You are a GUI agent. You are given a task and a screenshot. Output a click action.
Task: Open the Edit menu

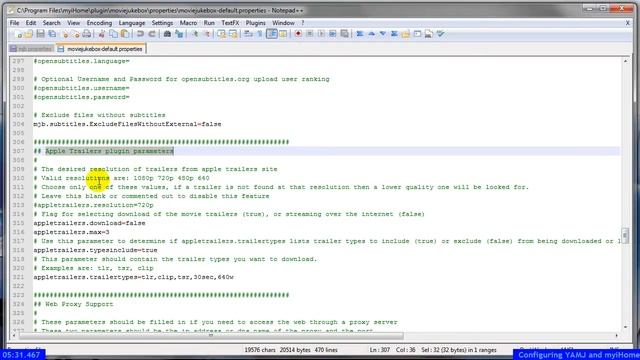[31, 23]
